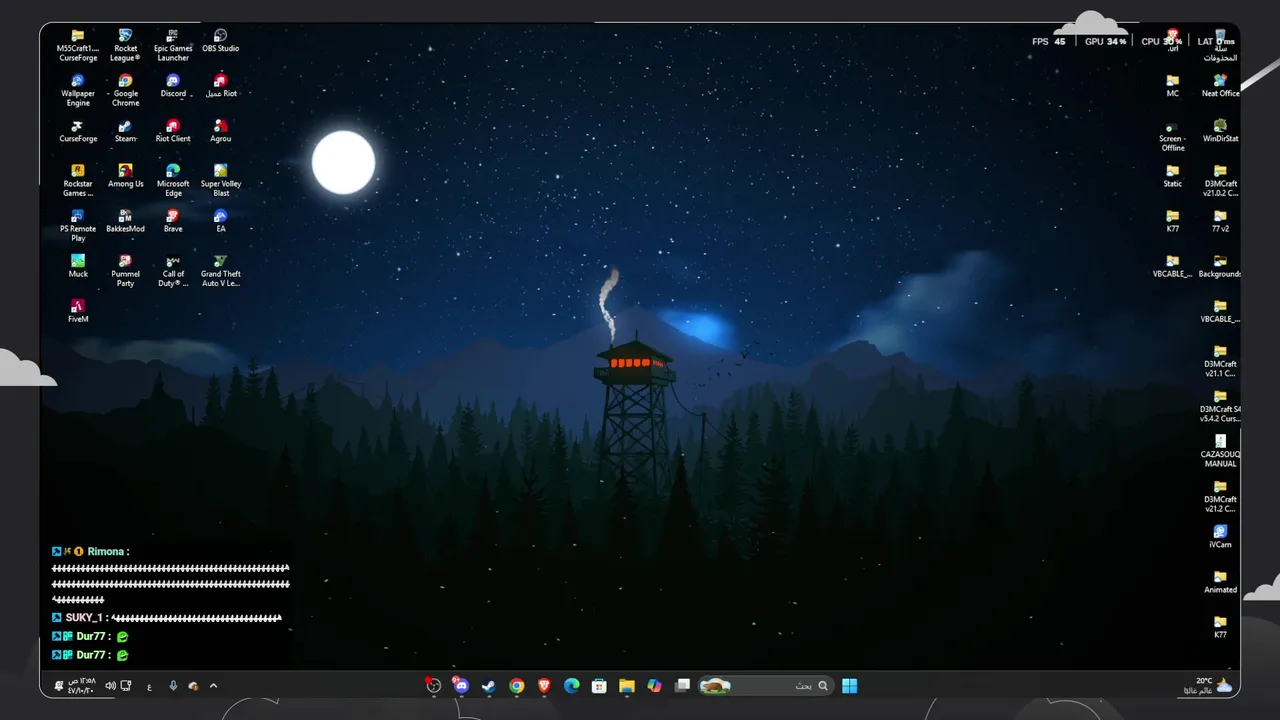The width and height of the screenshot is (1280, 720).
Task: Open Chrome from the taskbar
Action: [x=516, y=686]
